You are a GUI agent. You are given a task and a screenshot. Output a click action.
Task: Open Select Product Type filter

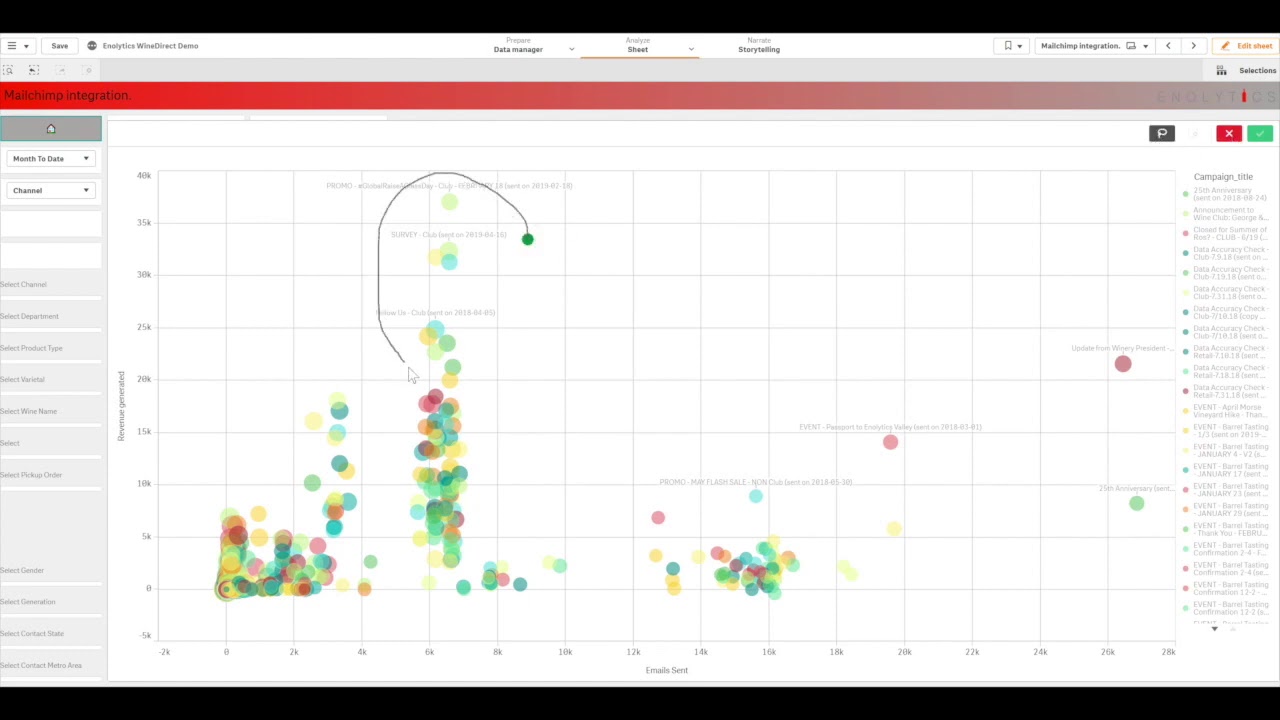point(50,348)
